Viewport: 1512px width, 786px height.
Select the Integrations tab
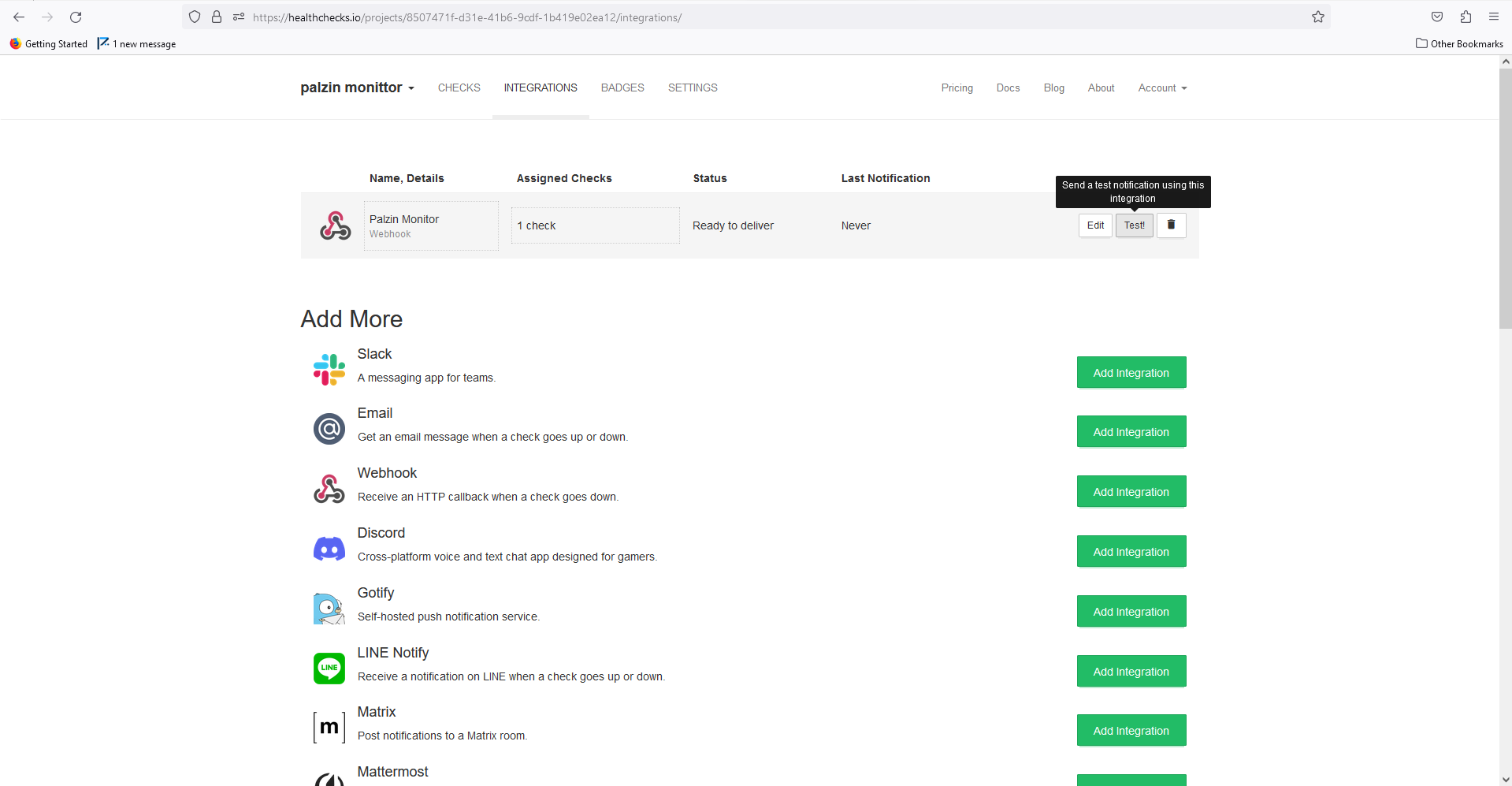click(x=541, y=88)
